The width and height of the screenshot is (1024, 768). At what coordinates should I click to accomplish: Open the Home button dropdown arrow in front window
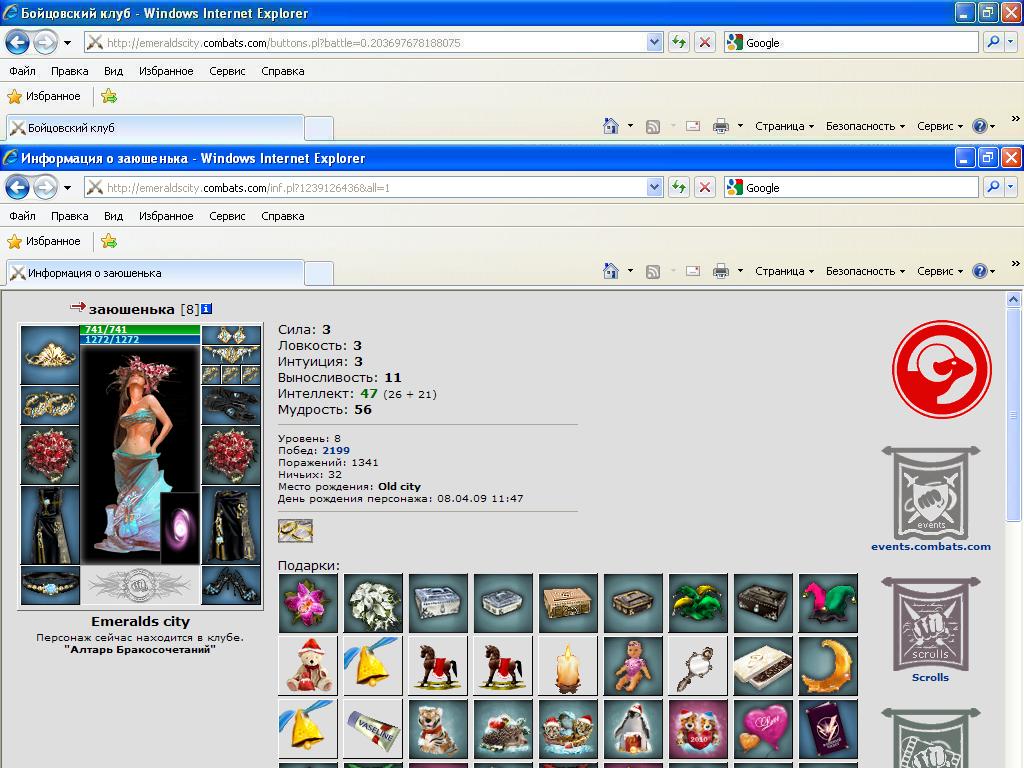pyautogui.click(x=630, y=270)
